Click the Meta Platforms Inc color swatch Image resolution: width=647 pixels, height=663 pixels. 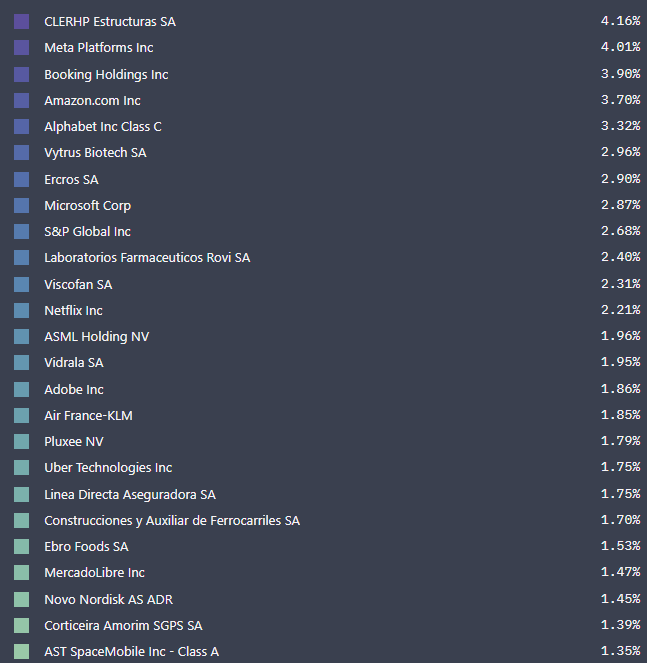click(x=22, y=48)
